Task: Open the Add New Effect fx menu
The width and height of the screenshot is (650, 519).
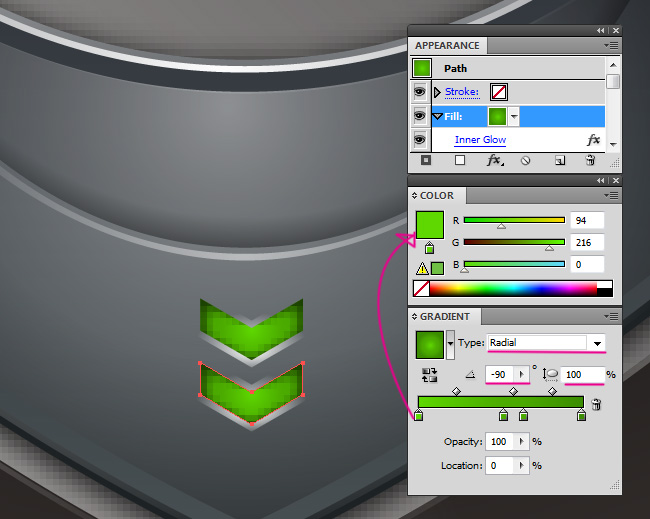Action: (494, 160)
